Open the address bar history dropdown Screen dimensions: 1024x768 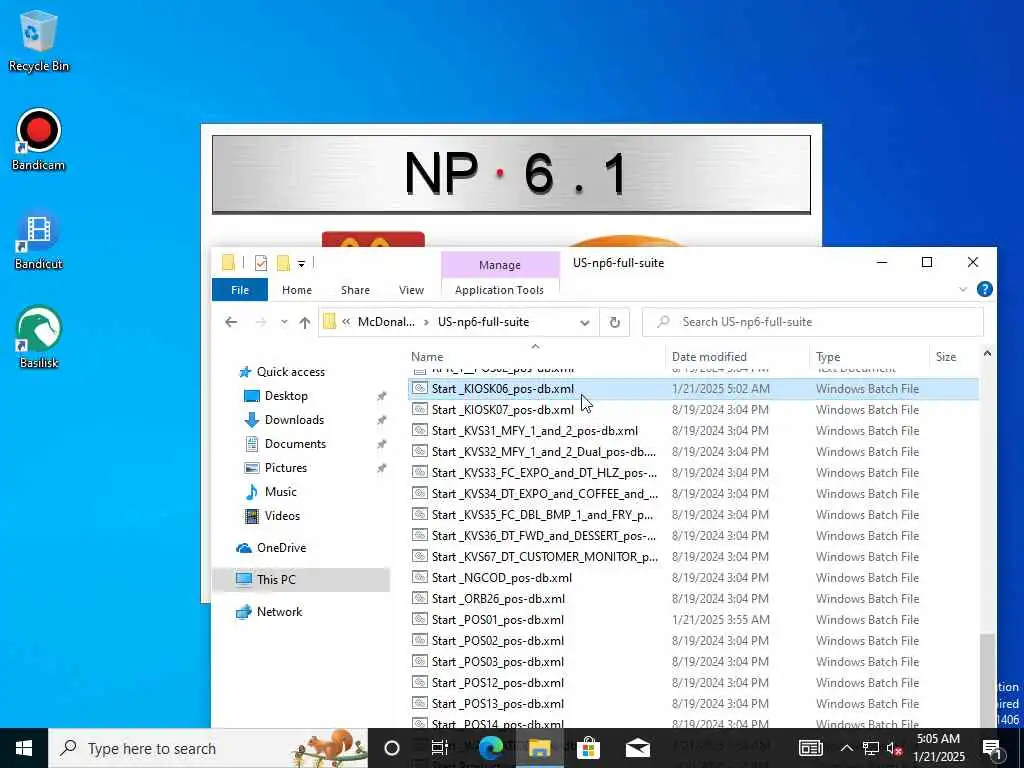pyautogui.click(x=584, y=323)
